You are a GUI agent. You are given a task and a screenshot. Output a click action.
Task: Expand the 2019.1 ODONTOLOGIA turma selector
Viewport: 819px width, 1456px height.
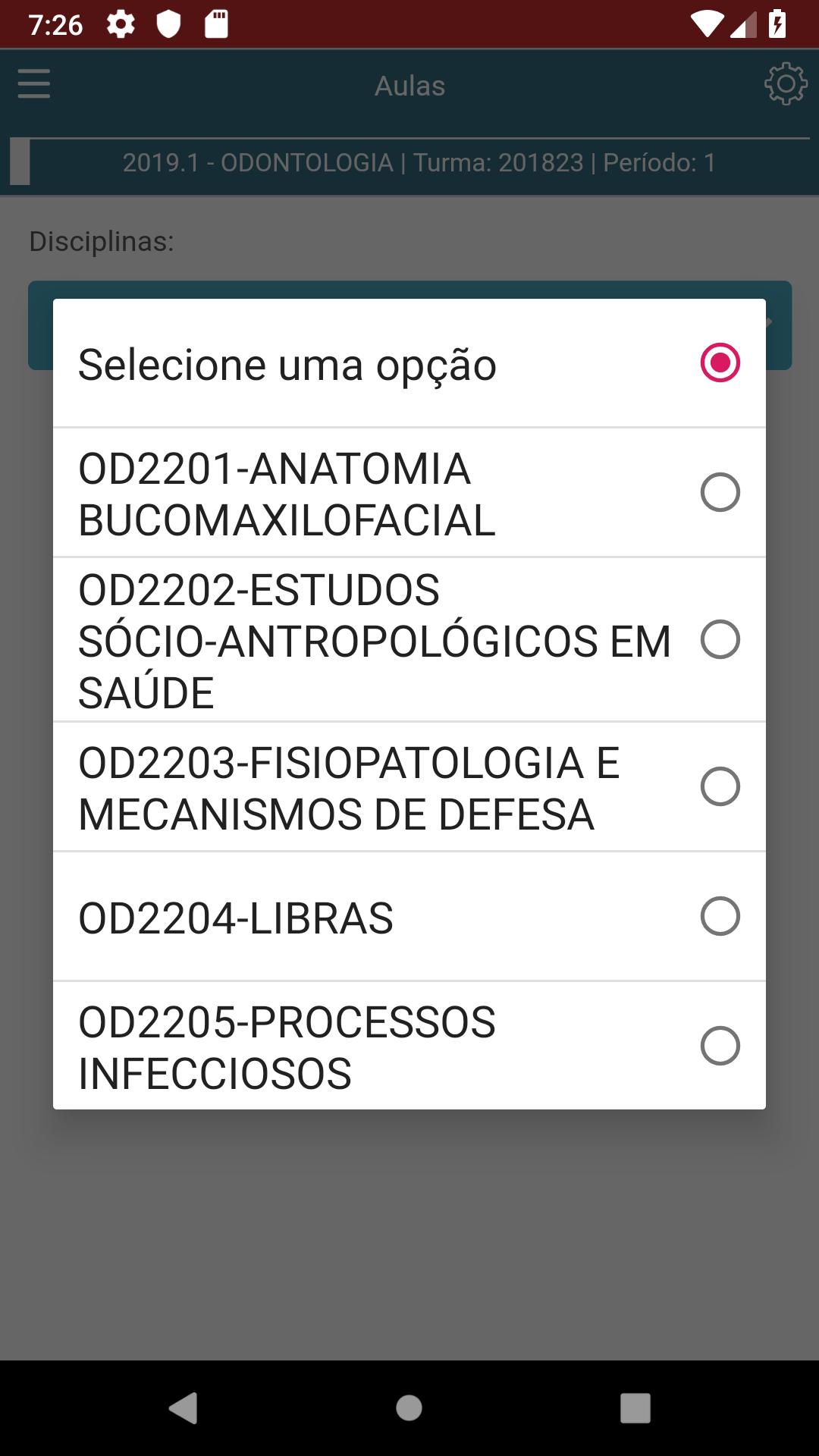409,162
